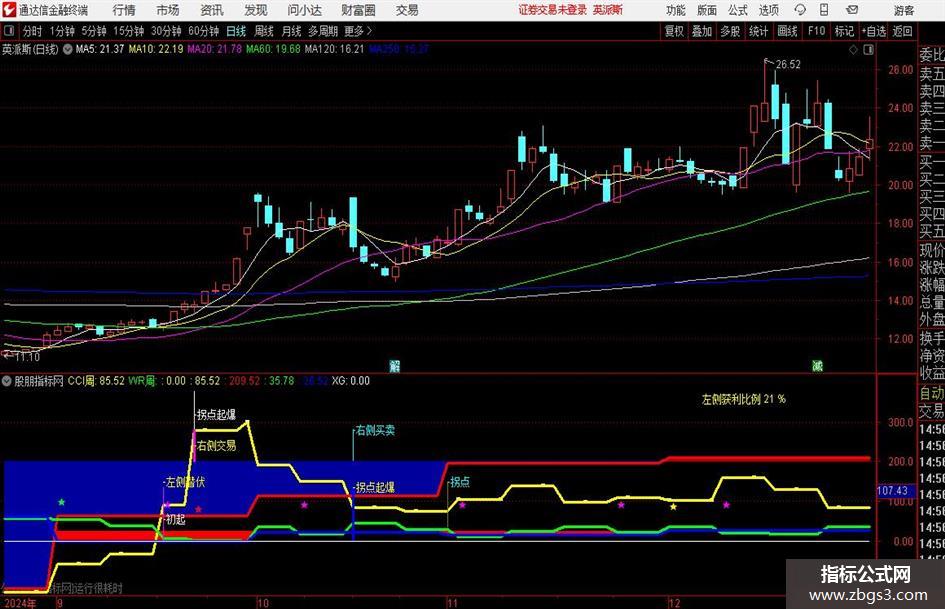Click the green star signal in the indicator pane
This screenshot has height=609, width=945.
click(x=61, y=502)
